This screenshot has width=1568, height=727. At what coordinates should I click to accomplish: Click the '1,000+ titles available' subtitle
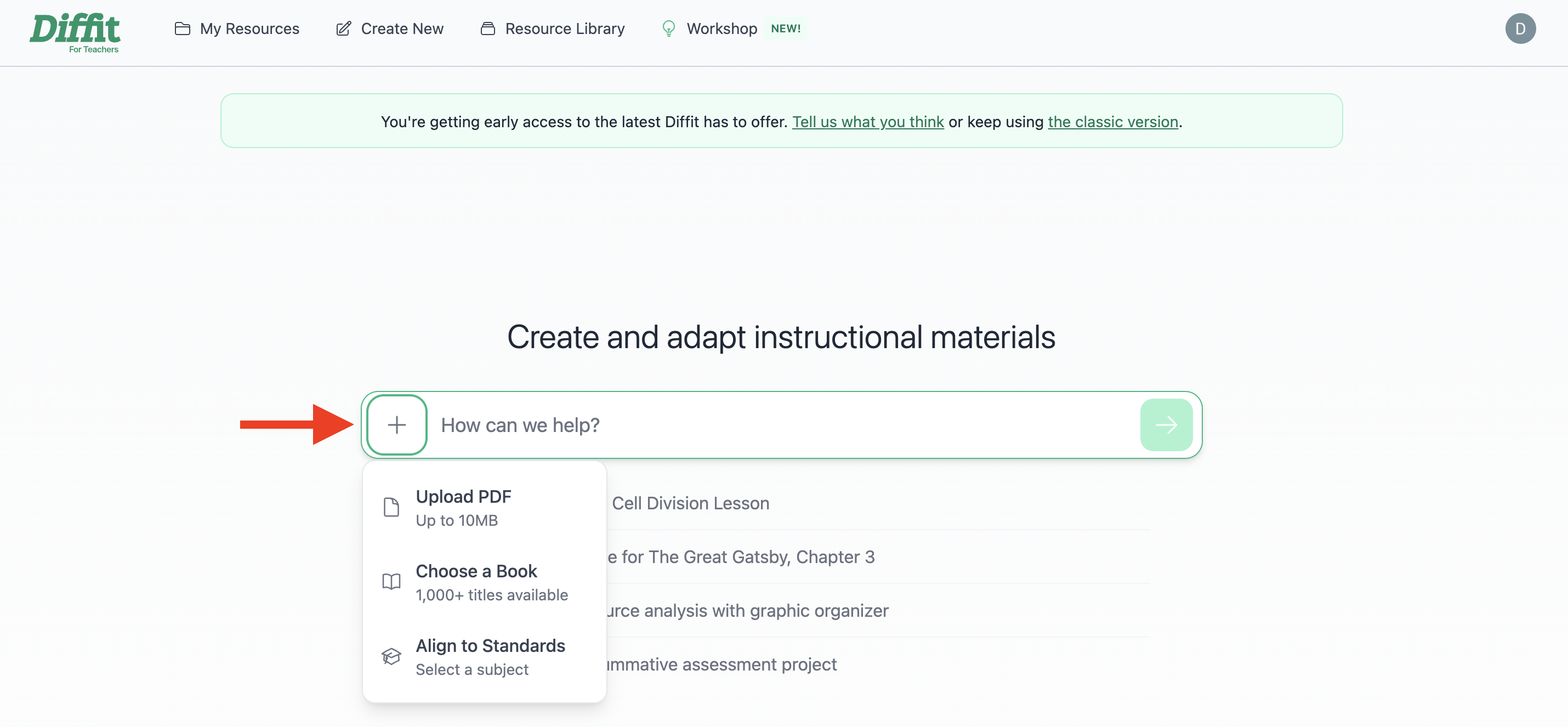pos(491,594)
